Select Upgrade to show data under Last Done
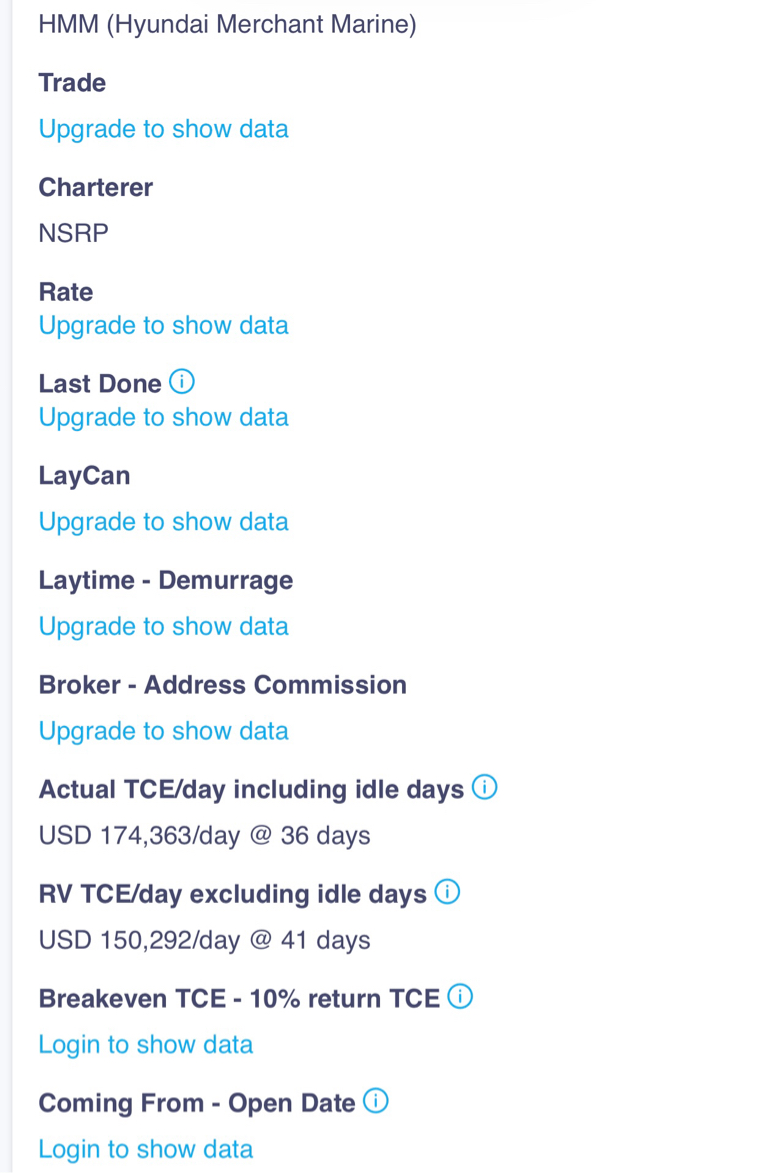Image resolution: width=768 pixels, height=1173 pixels. tap(163, 417)
